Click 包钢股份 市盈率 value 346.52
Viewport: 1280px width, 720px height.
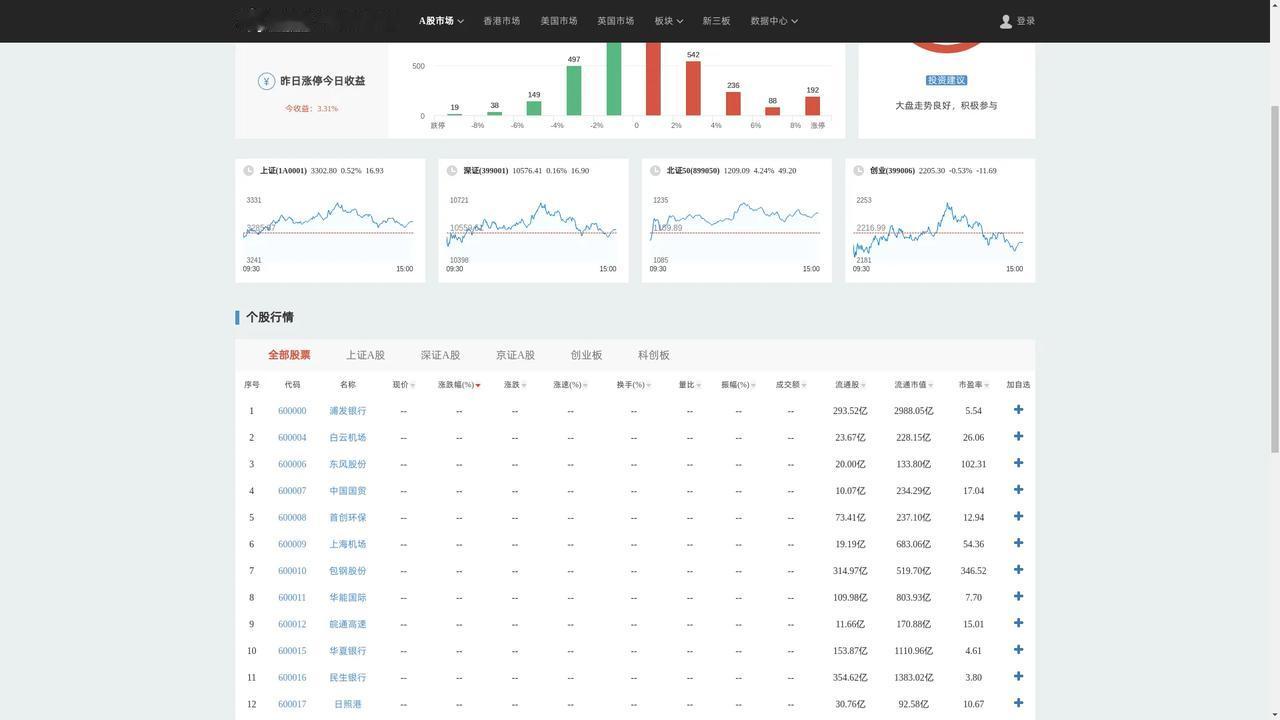point(973,571)
